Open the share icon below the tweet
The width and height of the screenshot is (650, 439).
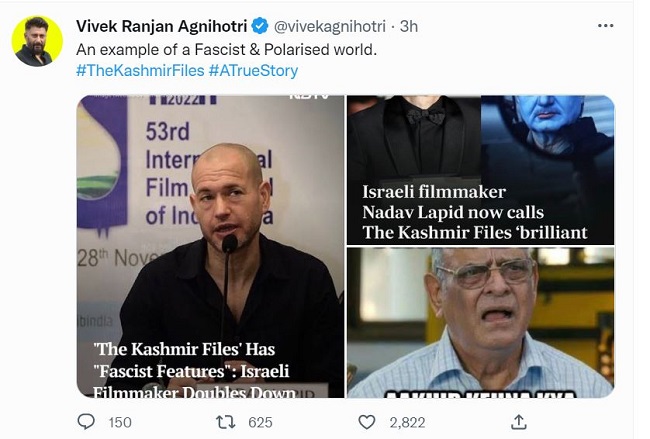pyautogui.click(x=517, y=423)
